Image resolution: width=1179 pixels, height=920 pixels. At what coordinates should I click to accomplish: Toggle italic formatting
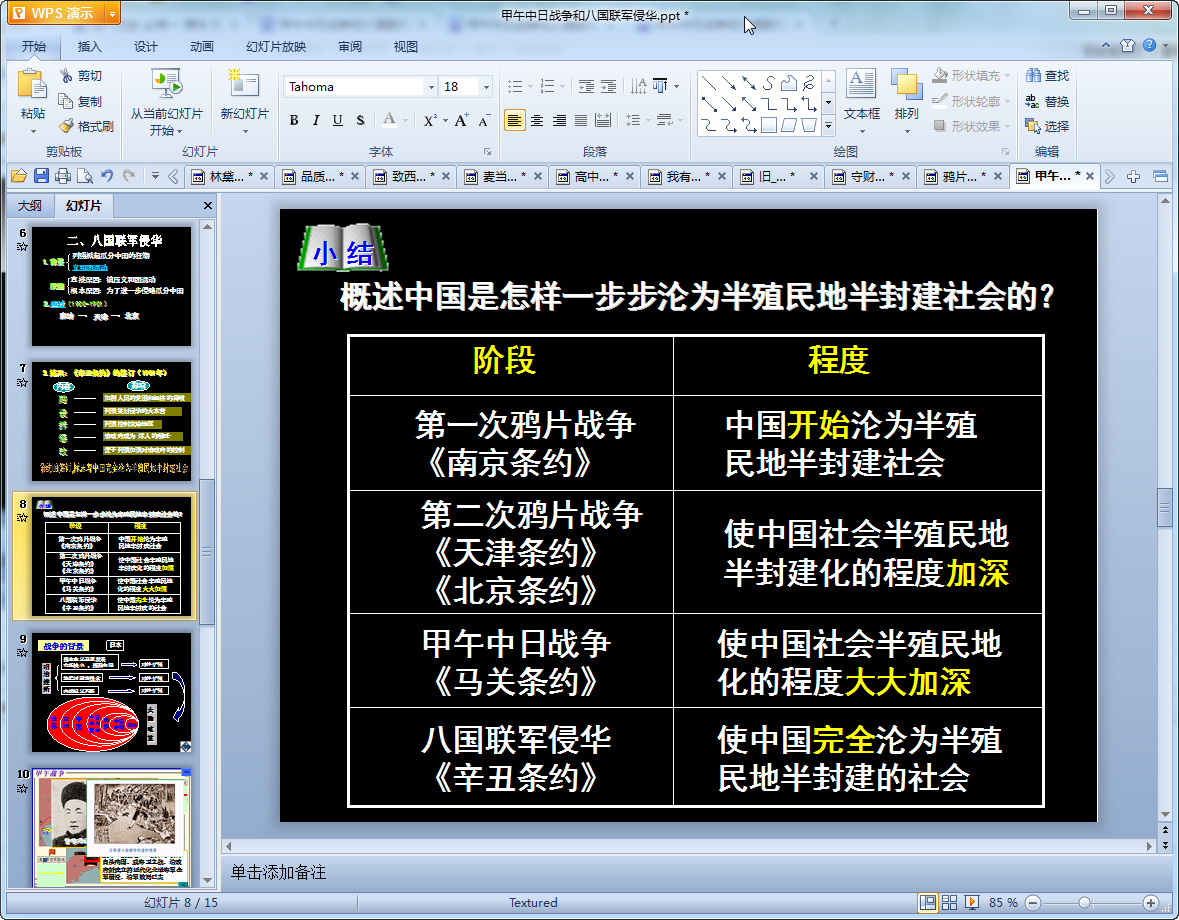(316, 120)
